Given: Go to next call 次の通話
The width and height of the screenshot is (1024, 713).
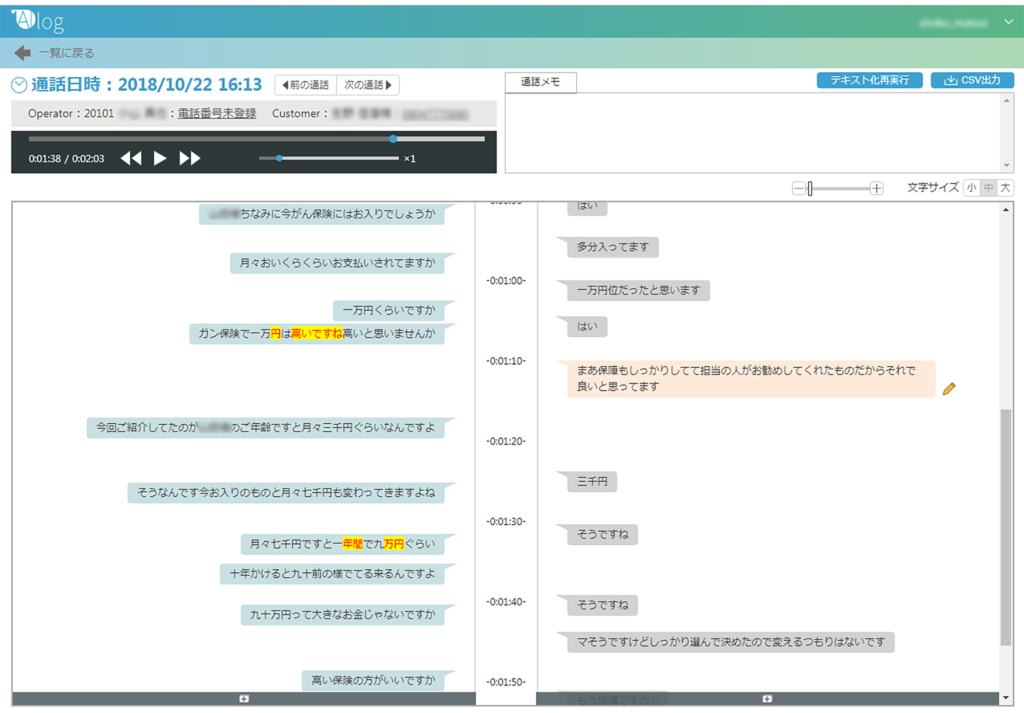Looking at the screenshot, I should (x=368, y=85).
